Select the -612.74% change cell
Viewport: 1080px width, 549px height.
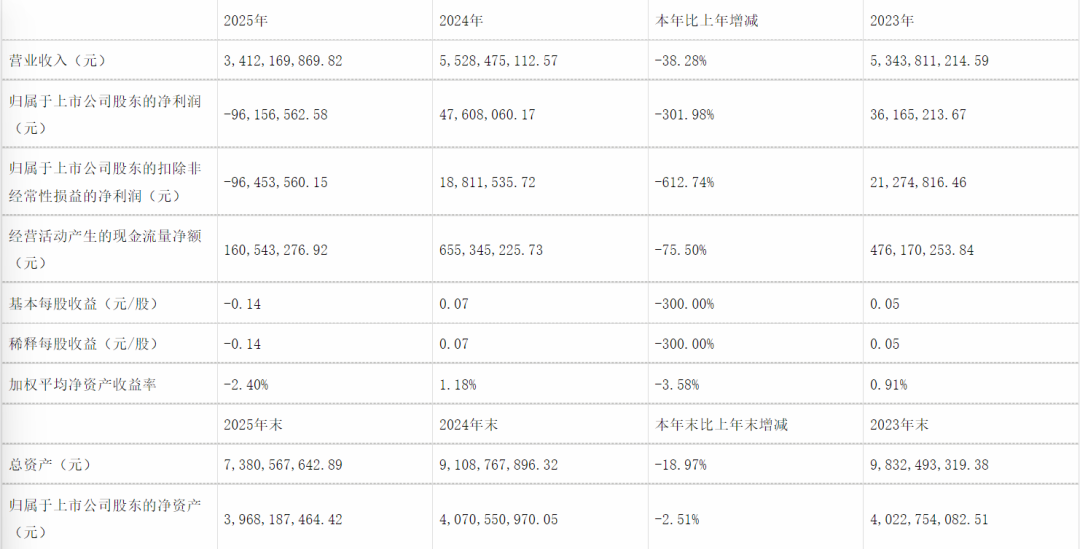click(683, 183)
